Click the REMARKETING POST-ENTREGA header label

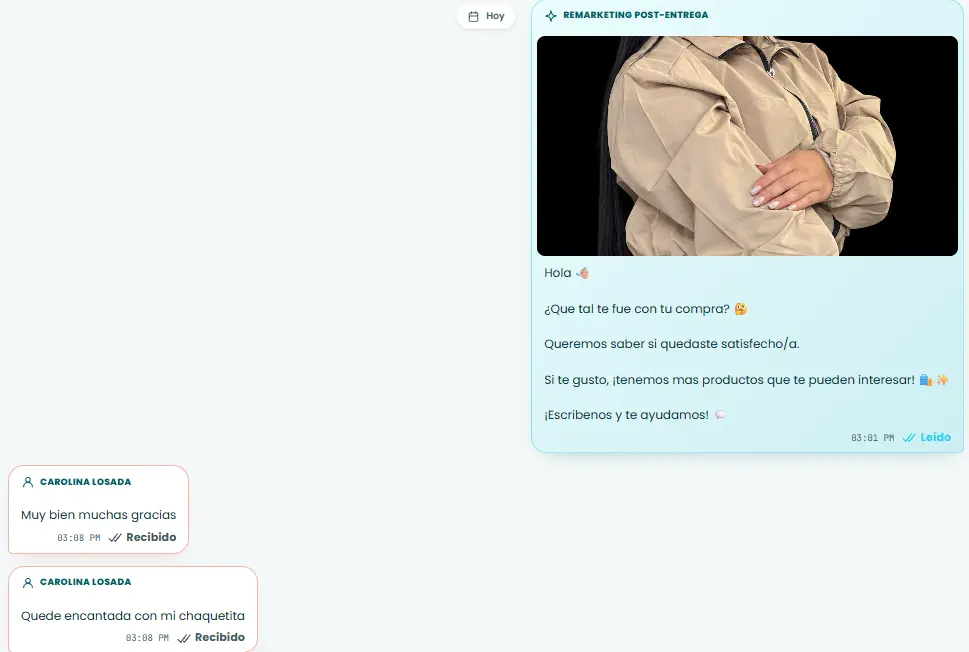[x=635, y=15]
